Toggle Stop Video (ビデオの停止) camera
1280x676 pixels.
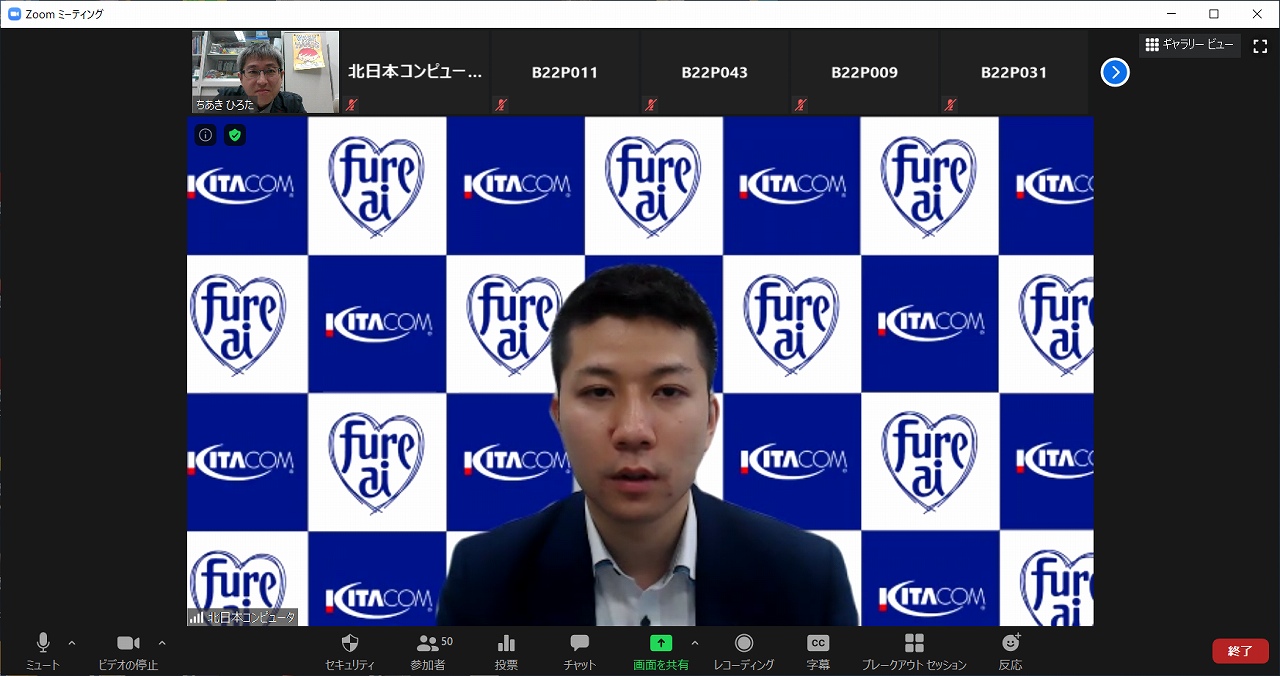tap(128, 643)
